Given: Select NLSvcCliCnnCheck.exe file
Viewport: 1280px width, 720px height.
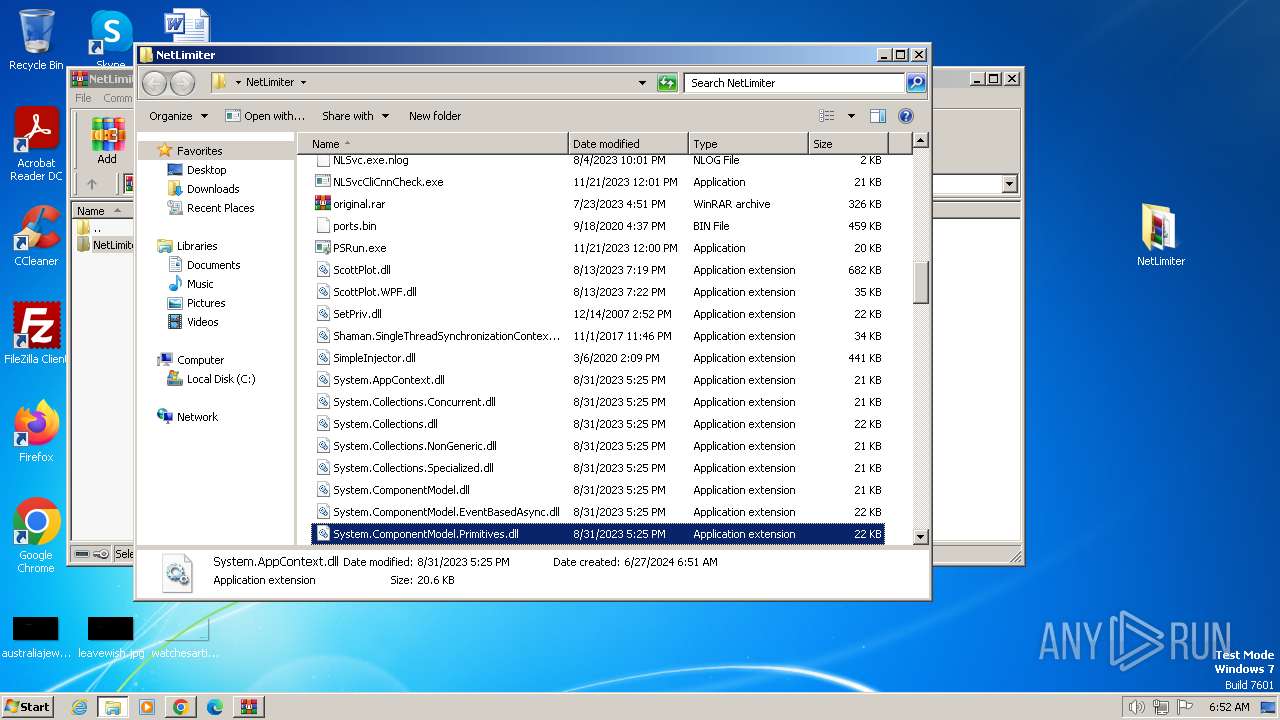Looking at the screenshot, I should point(597,182).
